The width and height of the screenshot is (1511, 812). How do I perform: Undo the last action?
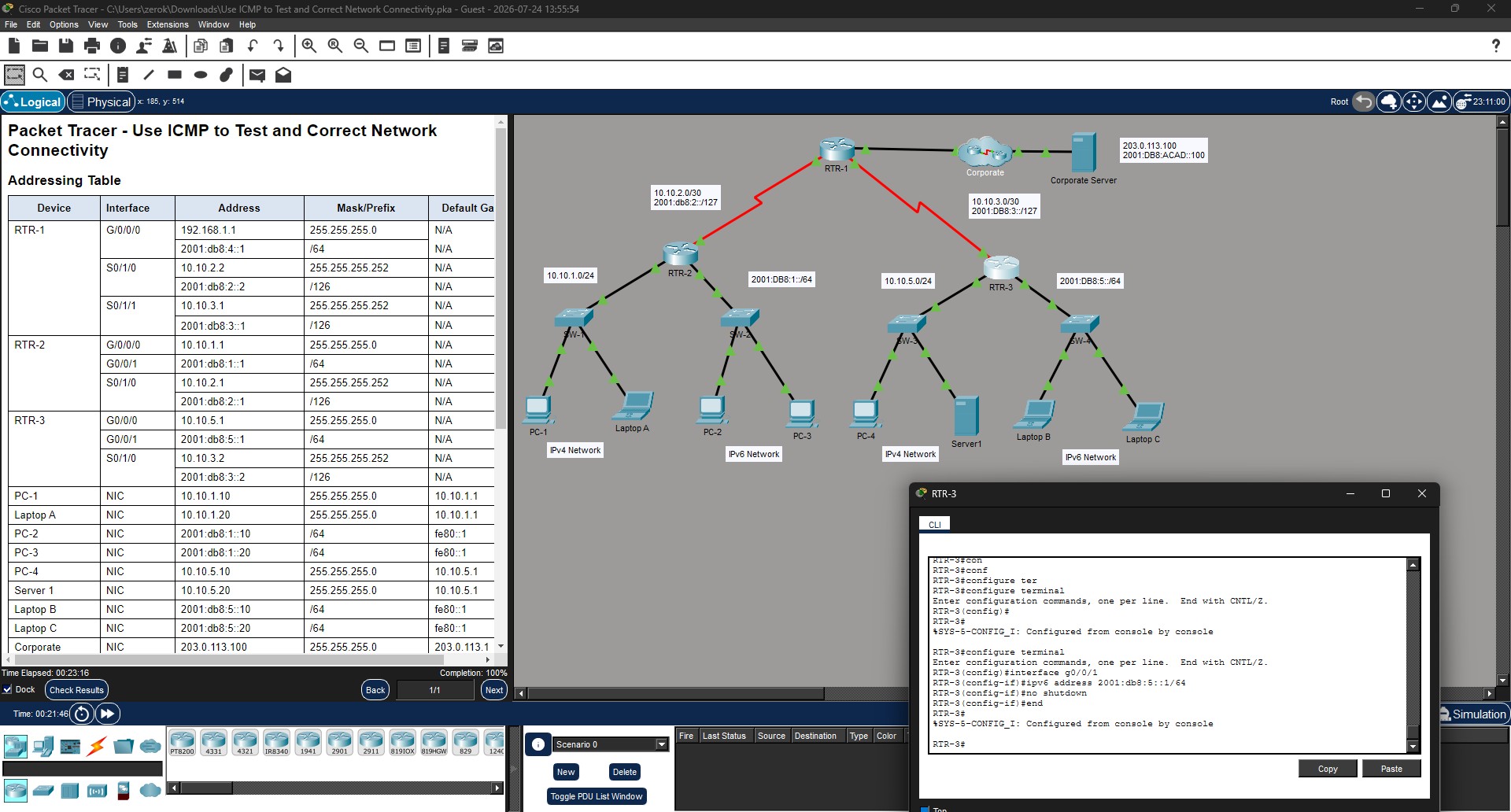[x=253, y=46]
